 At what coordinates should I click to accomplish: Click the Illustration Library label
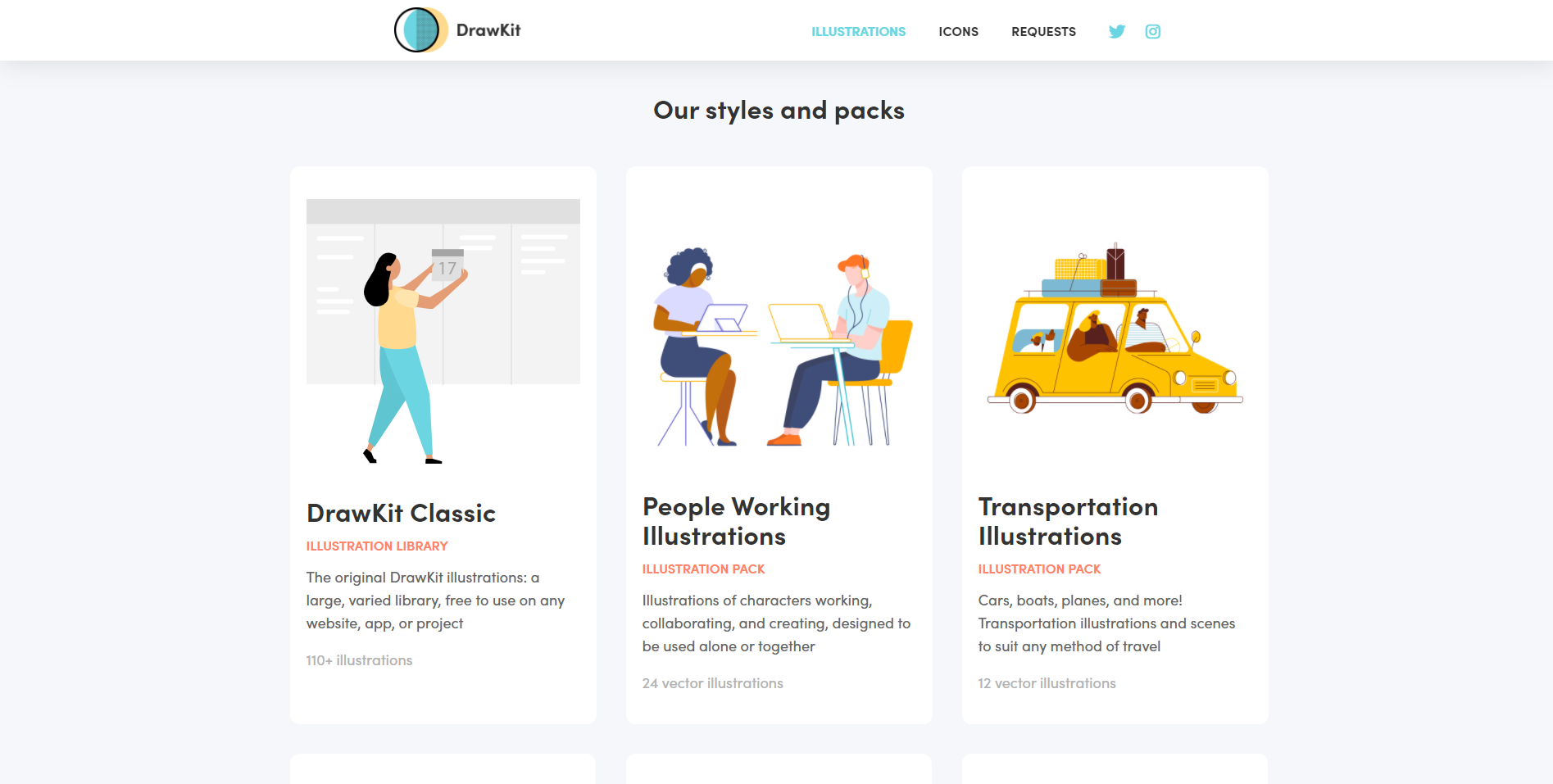377,546
